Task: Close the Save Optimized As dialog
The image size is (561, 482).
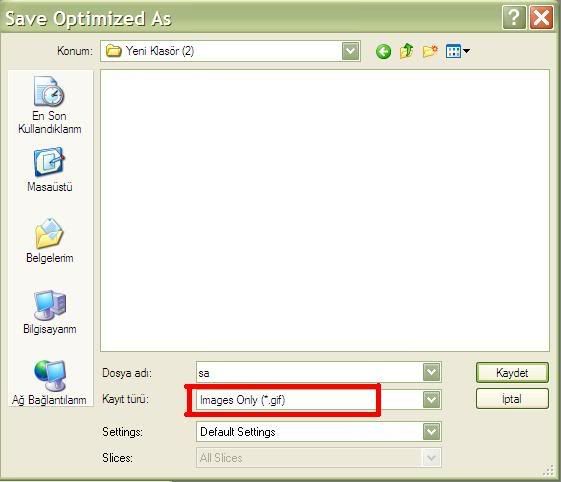Action: [541, 17]
